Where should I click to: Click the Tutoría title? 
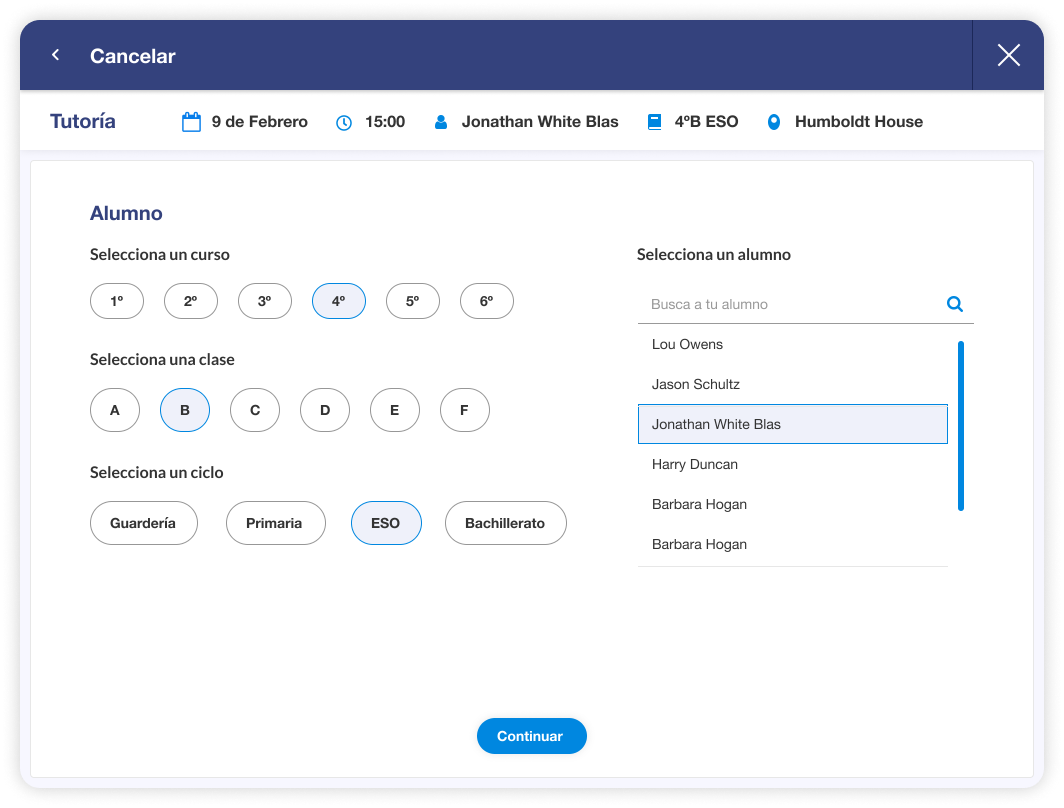83,121
